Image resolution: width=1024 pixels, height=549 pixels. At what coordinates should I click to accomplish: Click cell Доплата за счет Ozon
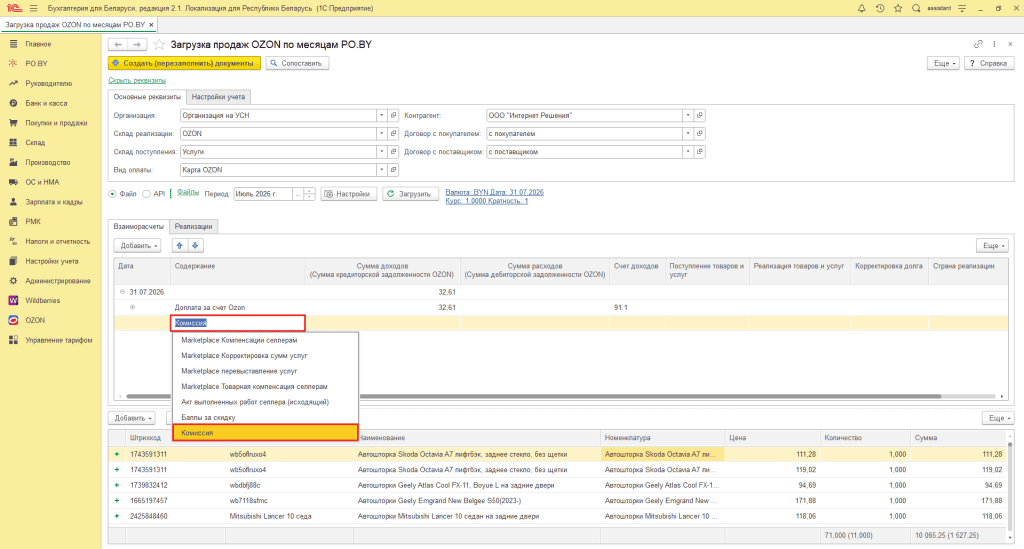point(239,307)
